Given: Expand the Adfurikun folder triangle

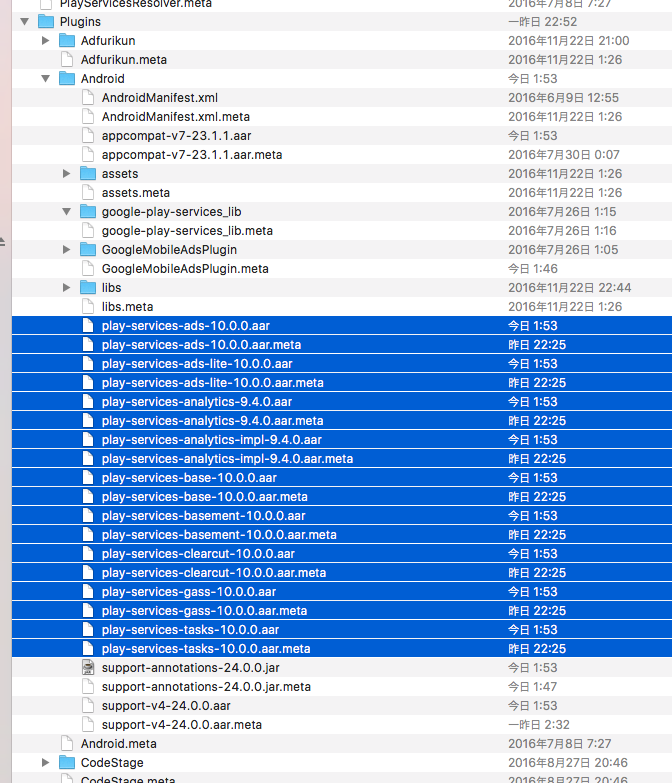Looking at the screenshot, I should 45,40.
